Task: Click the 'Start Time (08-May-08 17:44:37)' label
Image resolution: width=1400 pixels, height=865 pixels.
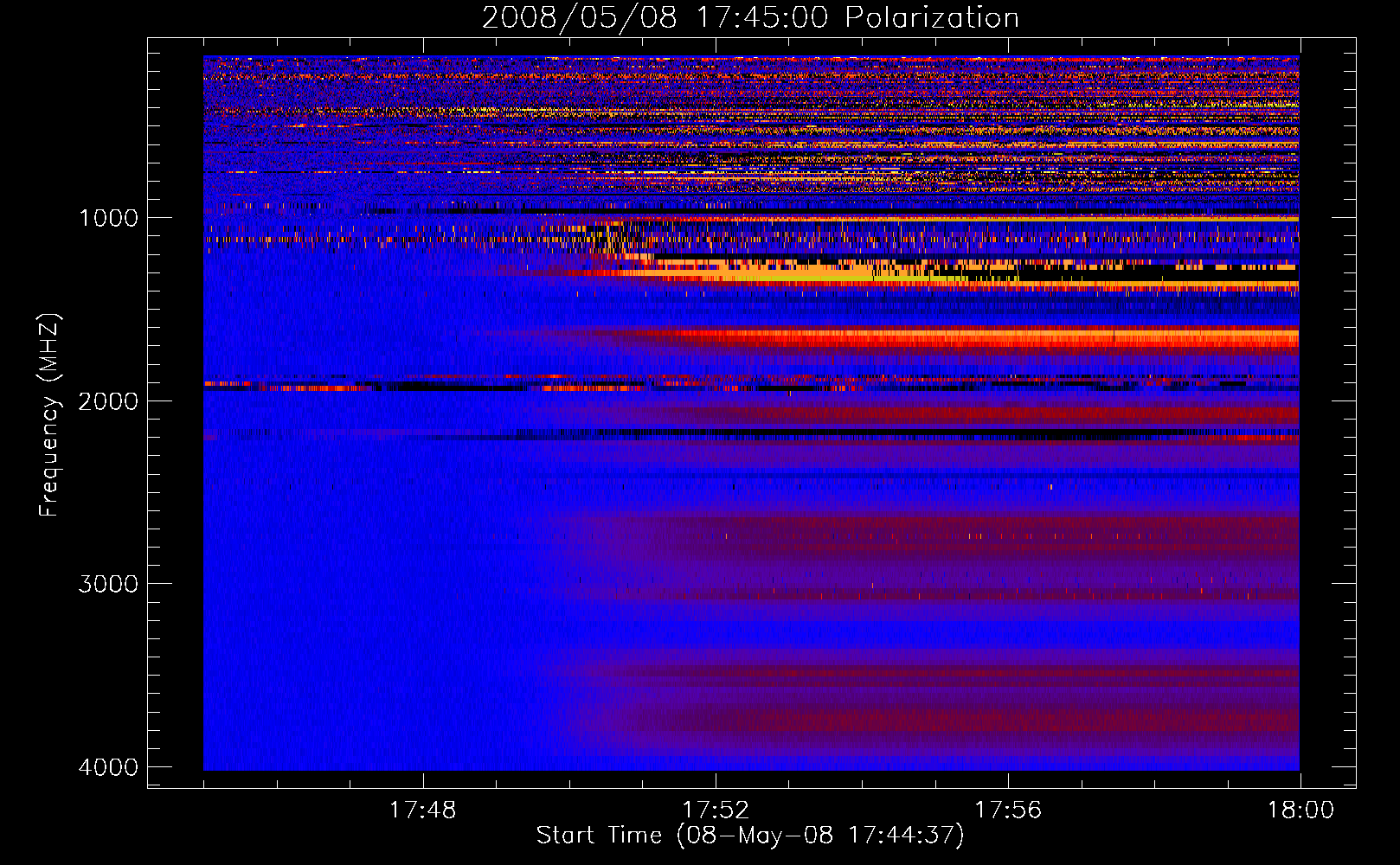Action: 750,836
